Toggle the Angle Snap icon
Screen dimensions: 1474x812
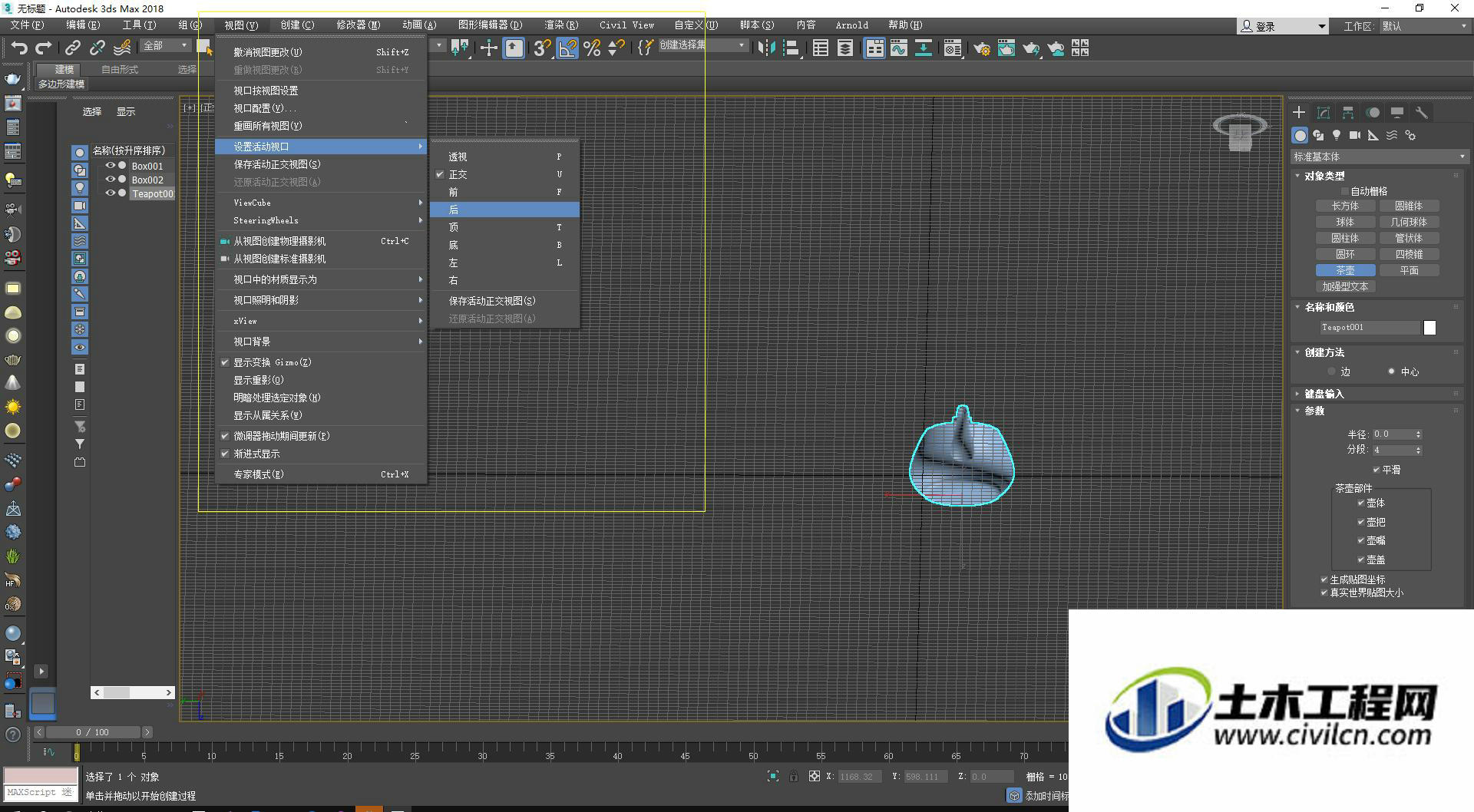coord(567,48)
